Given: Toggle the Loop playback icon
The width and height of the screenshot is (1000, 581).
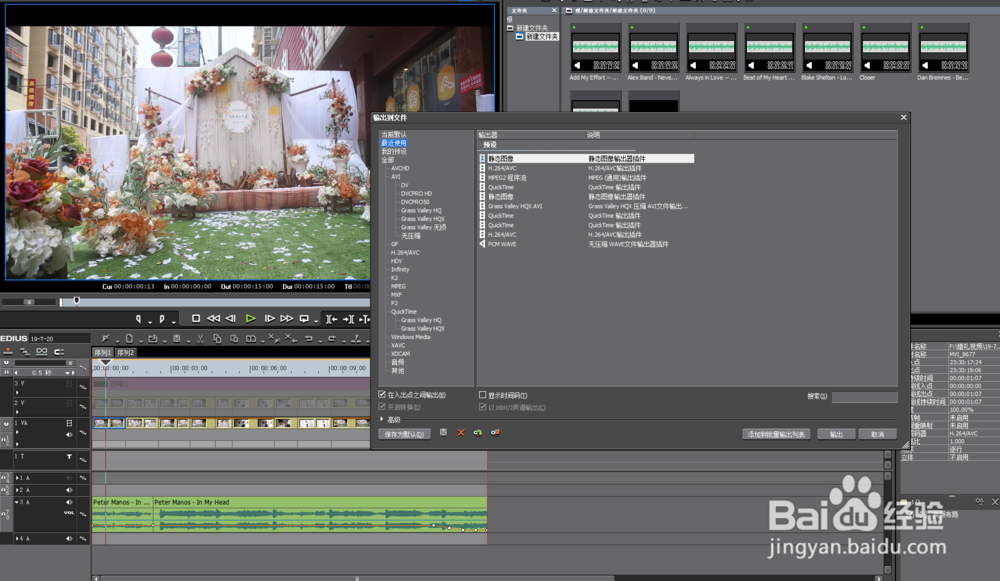Looking at the screenshot, I should coord(304,318).
